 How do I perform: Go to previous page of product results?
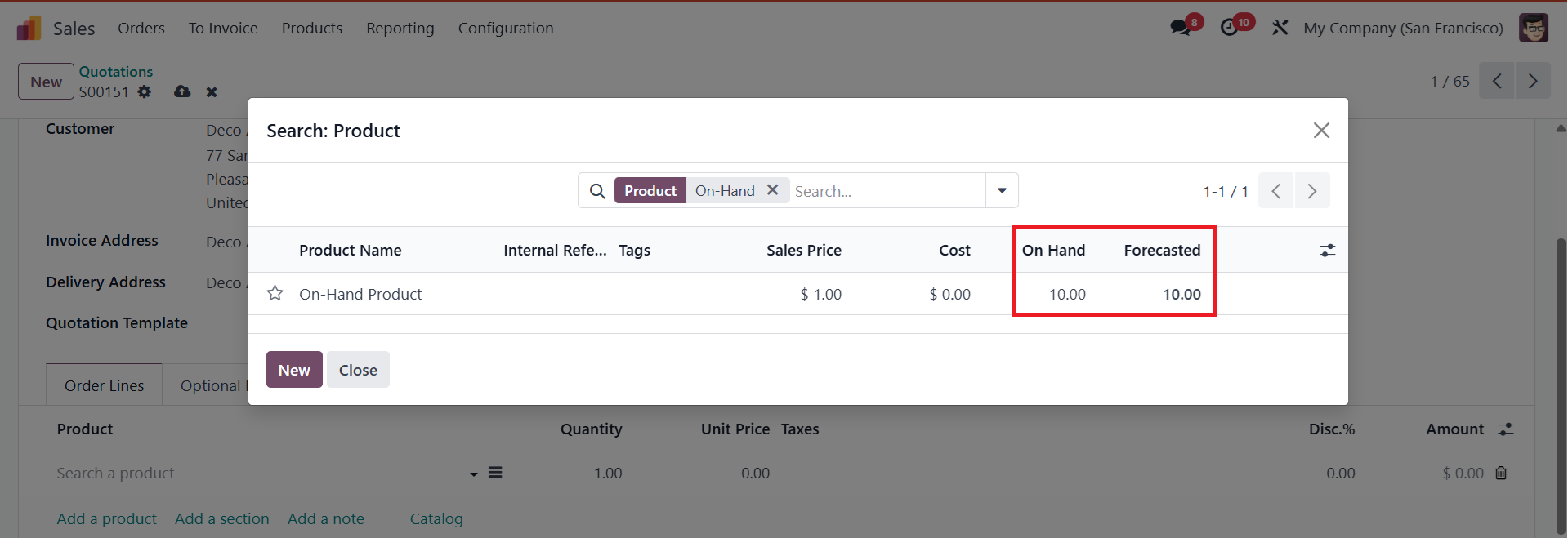click(1275, 191)
